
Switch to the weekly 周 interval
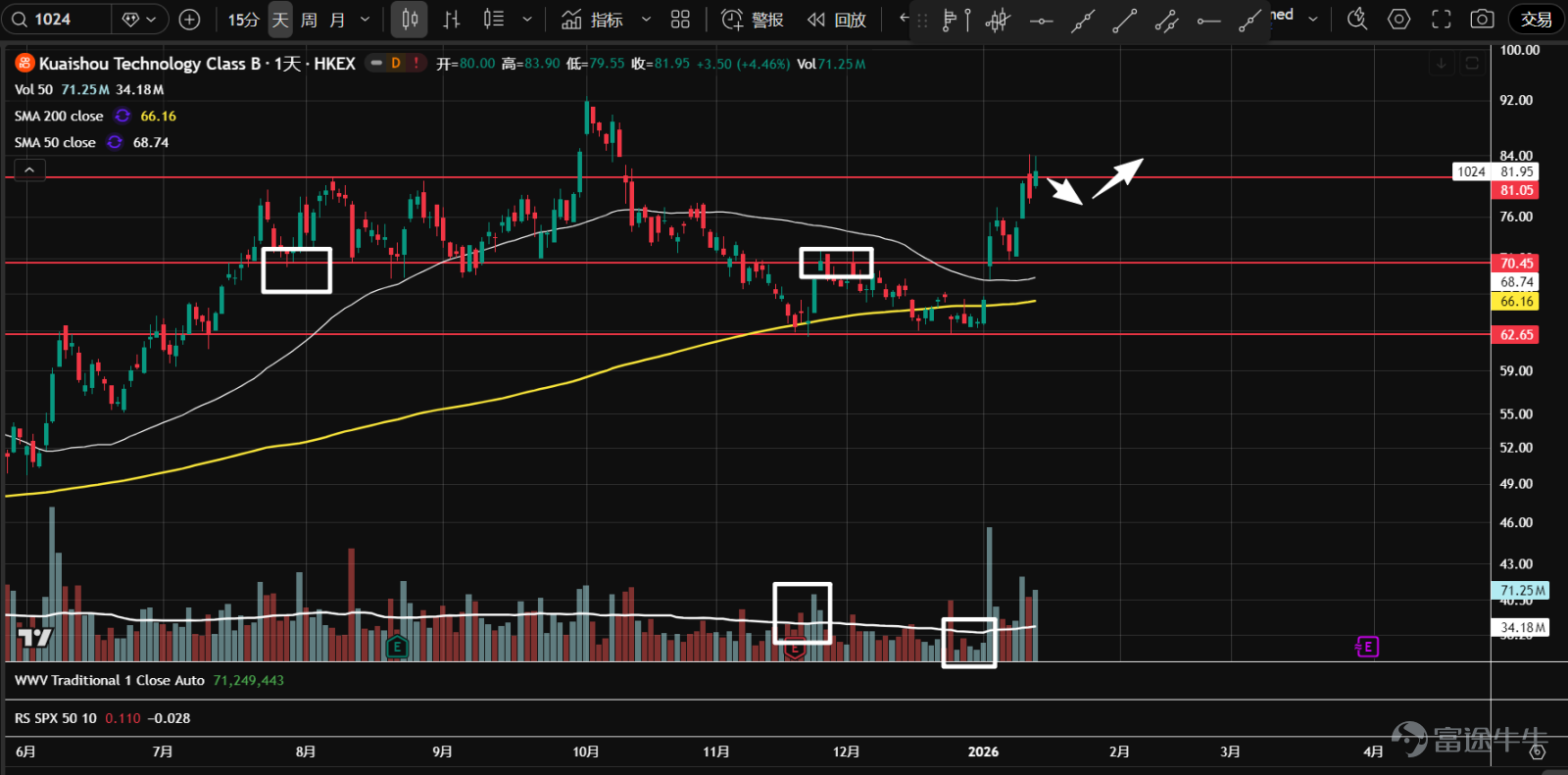309,20
